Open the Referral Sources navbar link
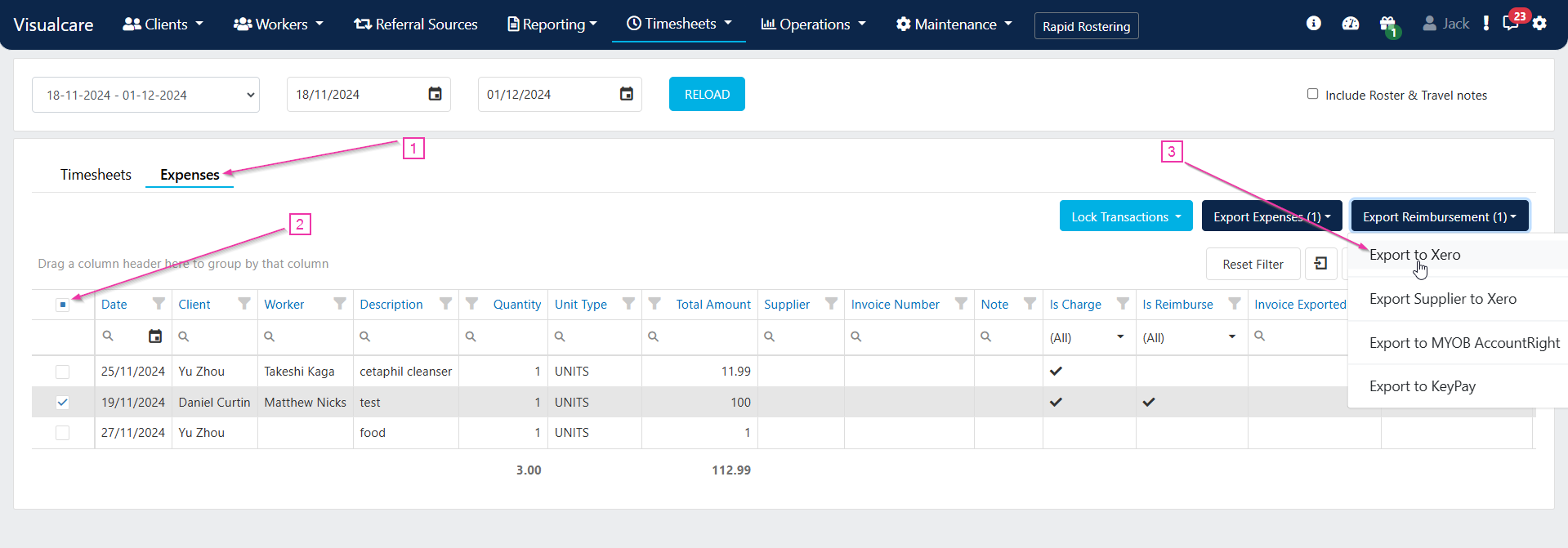The width and height of the screenshot is (1568, 548). (x=416, y=25)
